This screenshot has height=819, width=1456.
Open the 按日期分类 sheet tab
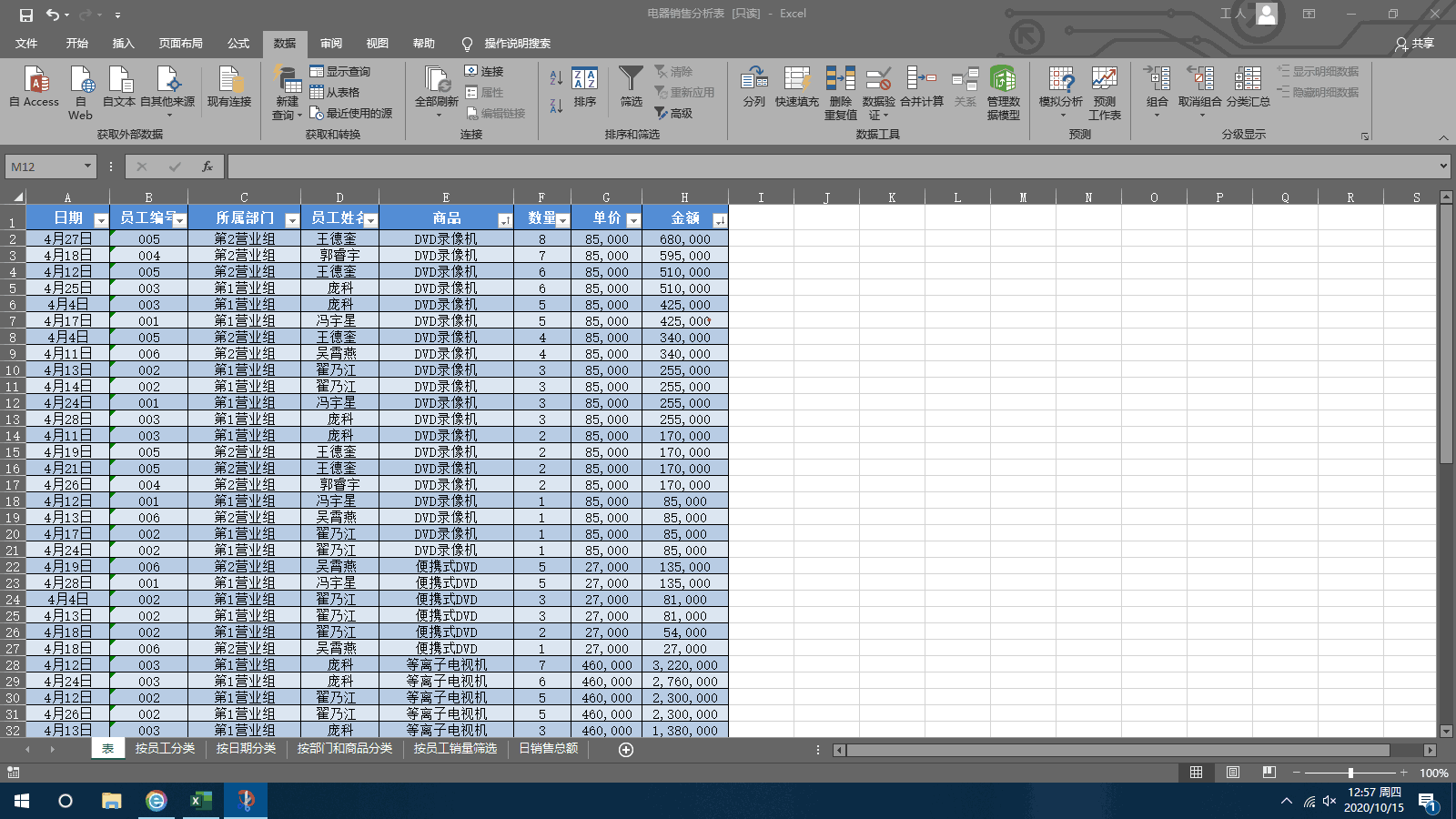click(x=246, y=749)
